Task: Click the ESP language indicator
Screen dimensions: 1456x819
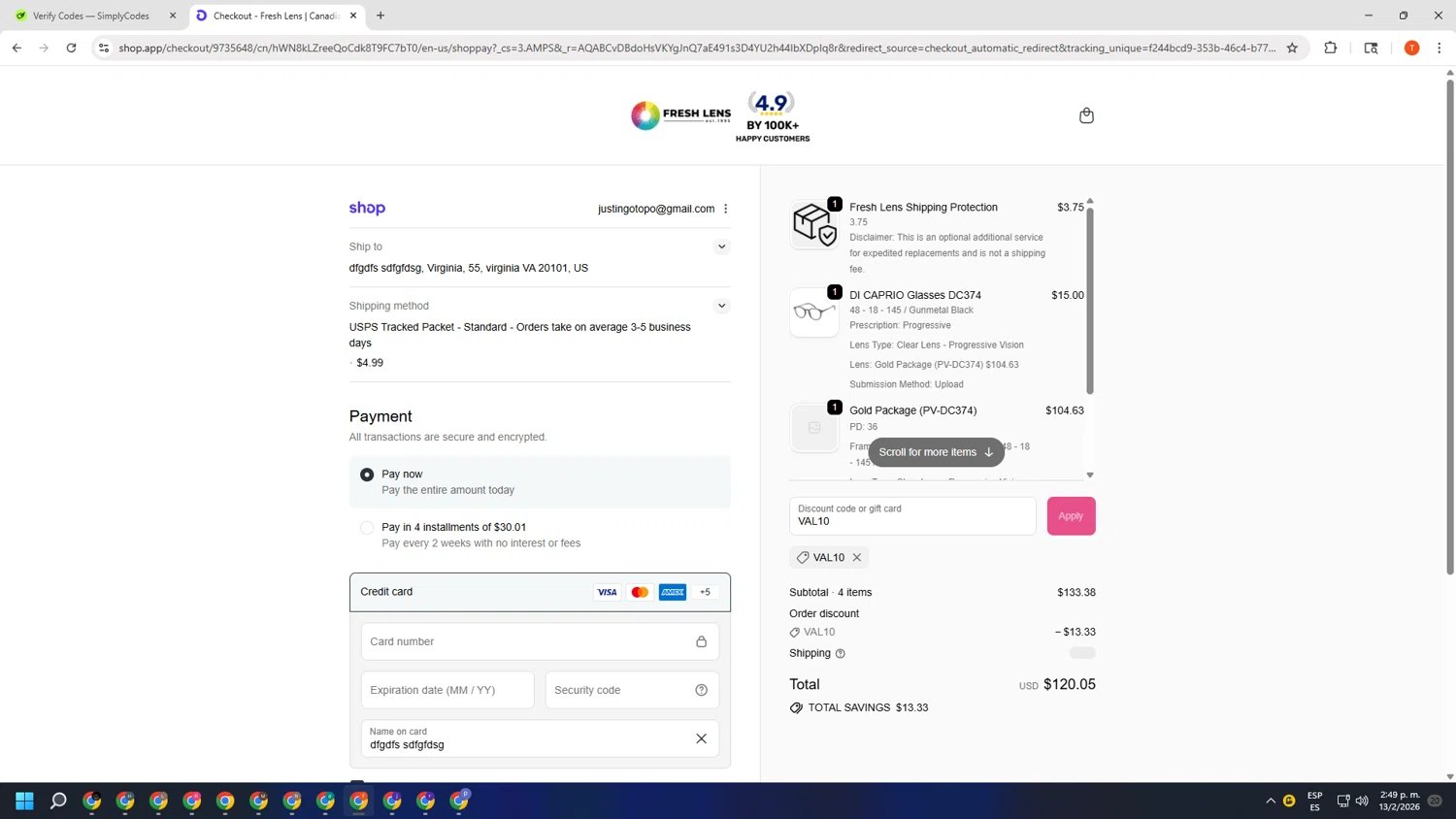Action: click(1315, 801)
